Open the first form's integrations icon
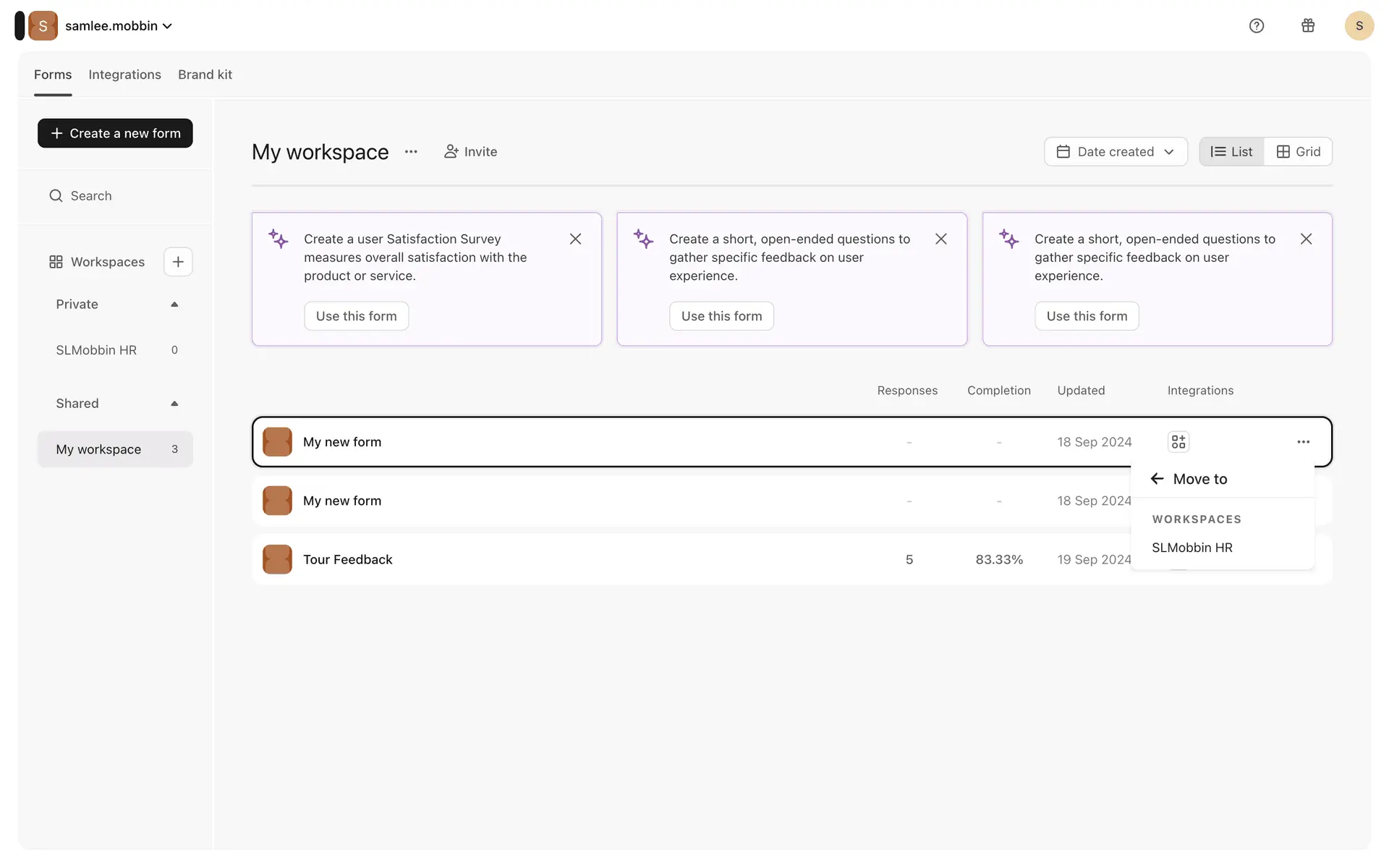The width and height of the screenshot is (1389, 868). pyautogui.click(x=1178, y=442)
